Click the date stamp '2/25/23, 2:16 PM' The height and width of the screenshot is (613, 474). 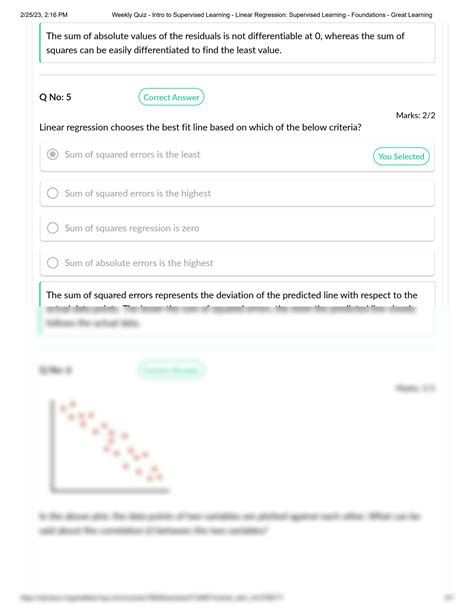[44, 15]
